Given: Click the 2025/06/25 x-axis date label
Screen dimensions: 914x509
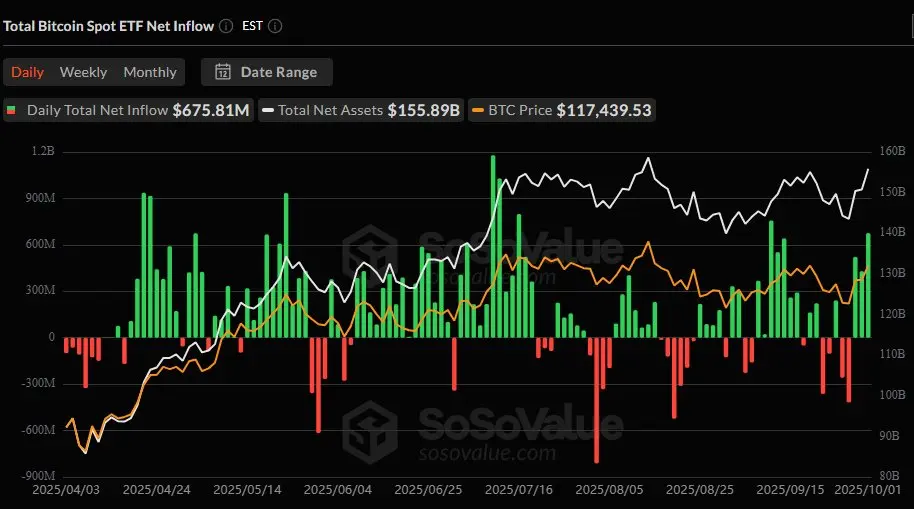Looking at the screenshot, I should click(428, 490).
